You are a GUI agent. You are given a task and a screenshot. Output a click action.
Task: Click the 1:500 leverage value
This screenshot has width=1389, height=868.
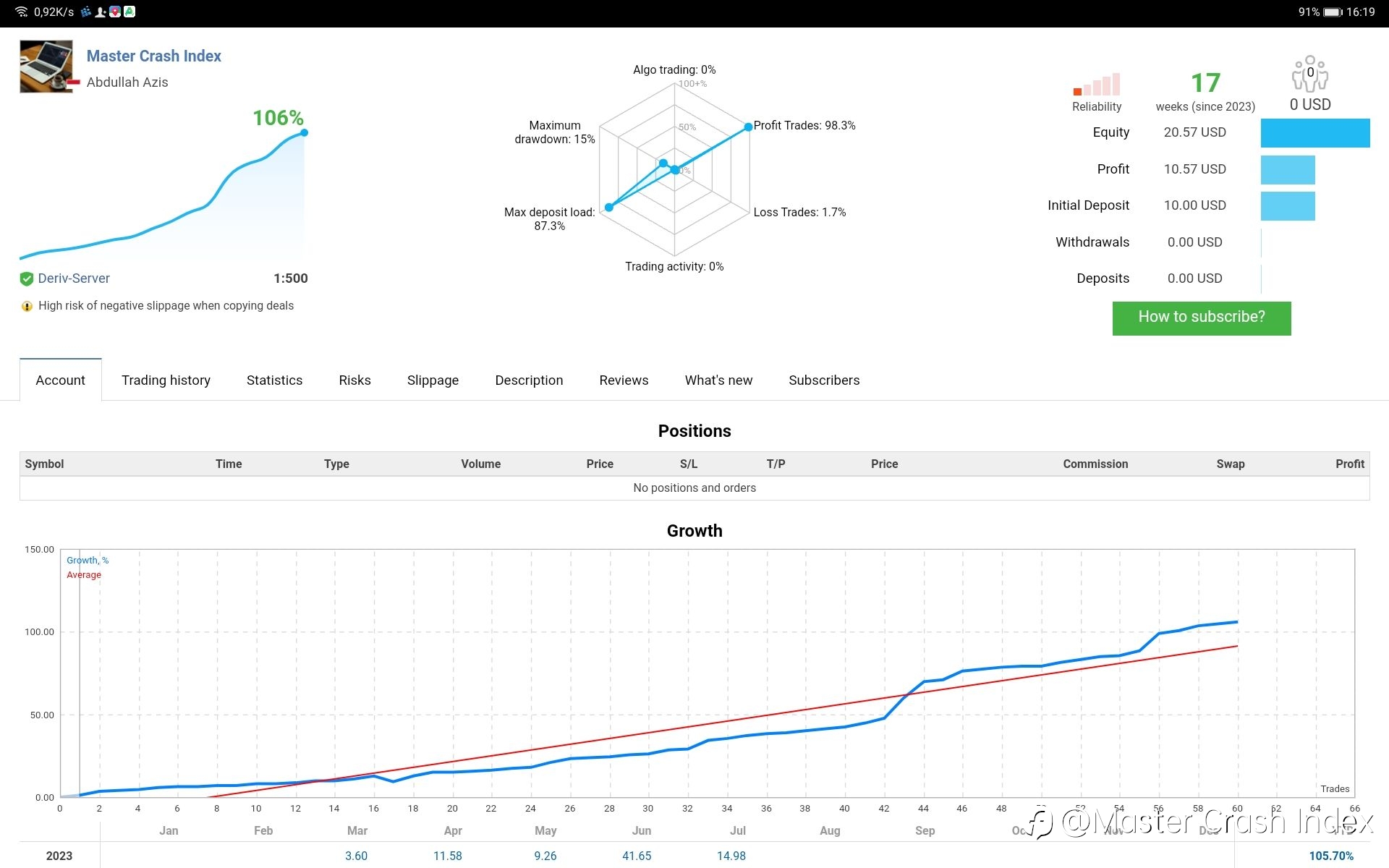click(291, 278)
